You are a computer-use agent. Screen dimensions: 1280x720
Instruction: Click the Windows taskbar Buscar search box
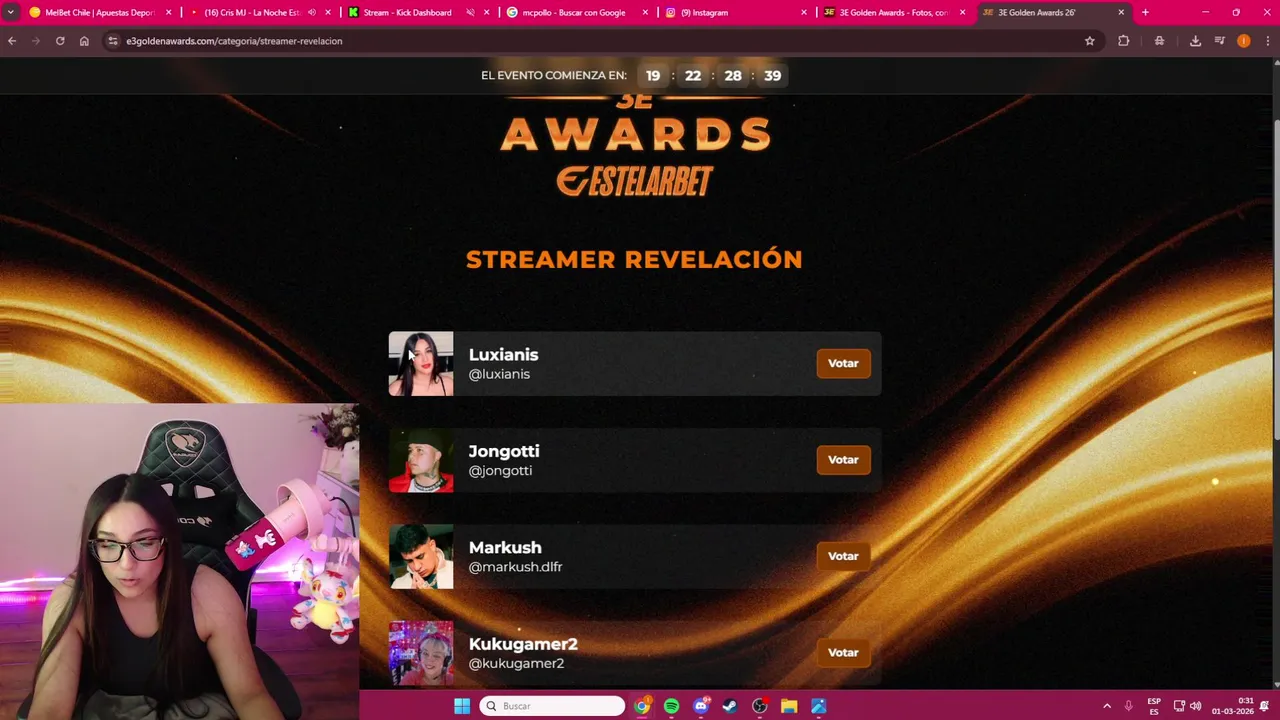pos(552,706)
